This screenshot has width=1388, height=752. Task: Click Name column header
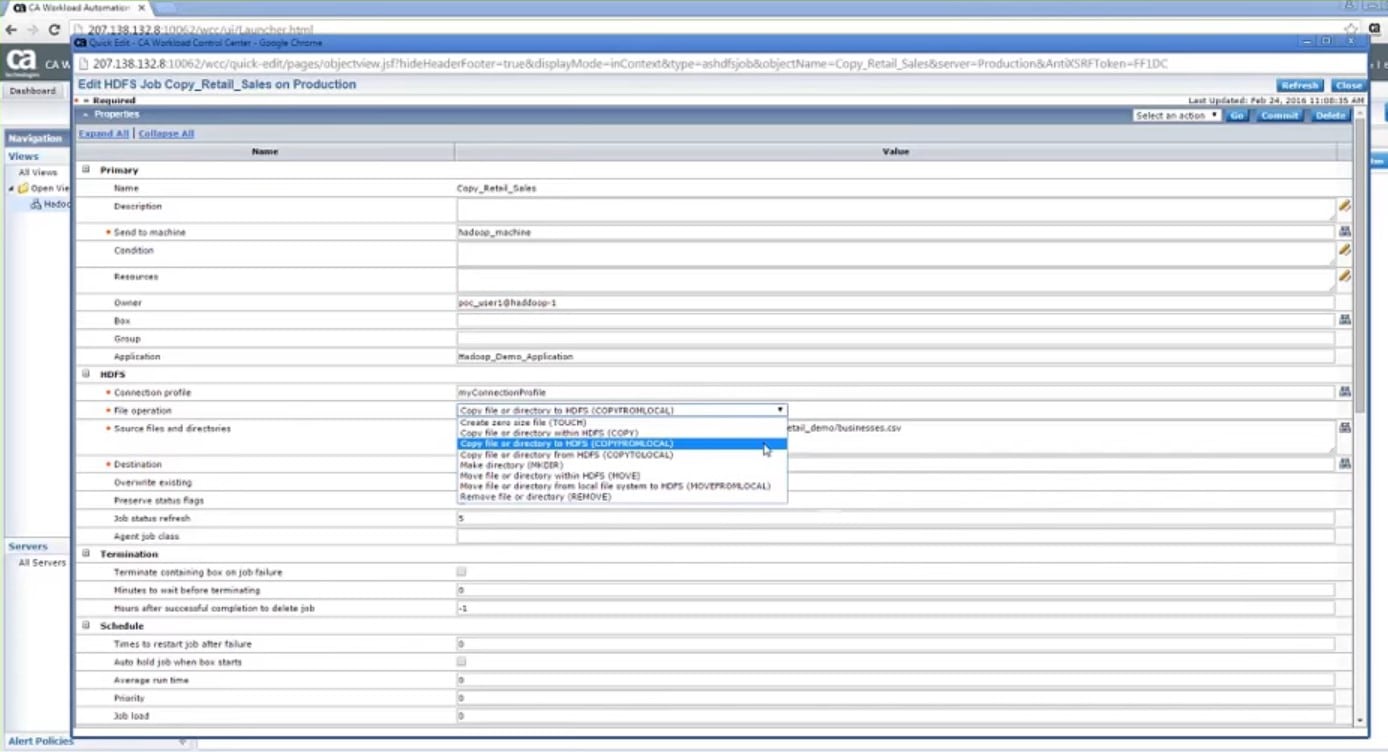coord(265,152)
